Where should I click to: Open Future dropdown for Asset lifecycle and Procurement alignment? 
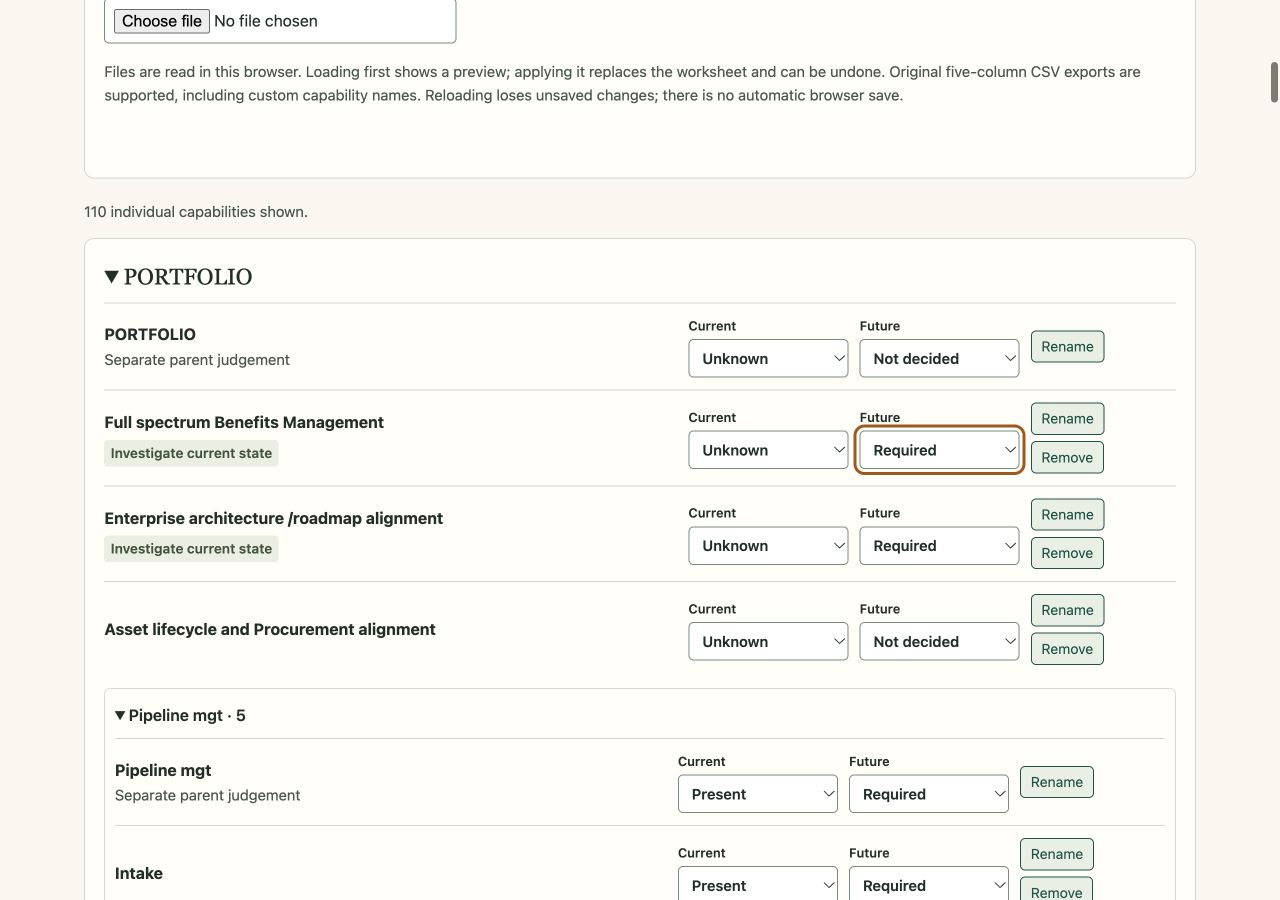coord(939,642)
